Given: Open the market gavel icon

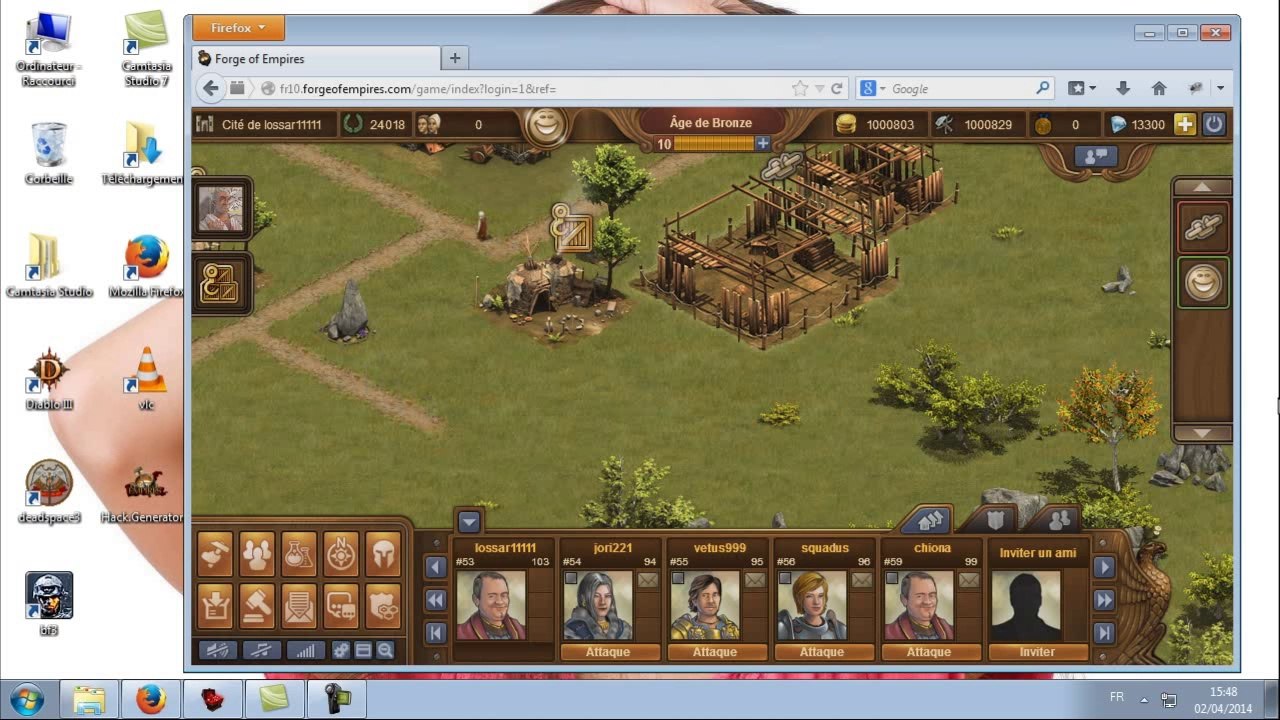Looking at the screenshot, I should point(257,606).
